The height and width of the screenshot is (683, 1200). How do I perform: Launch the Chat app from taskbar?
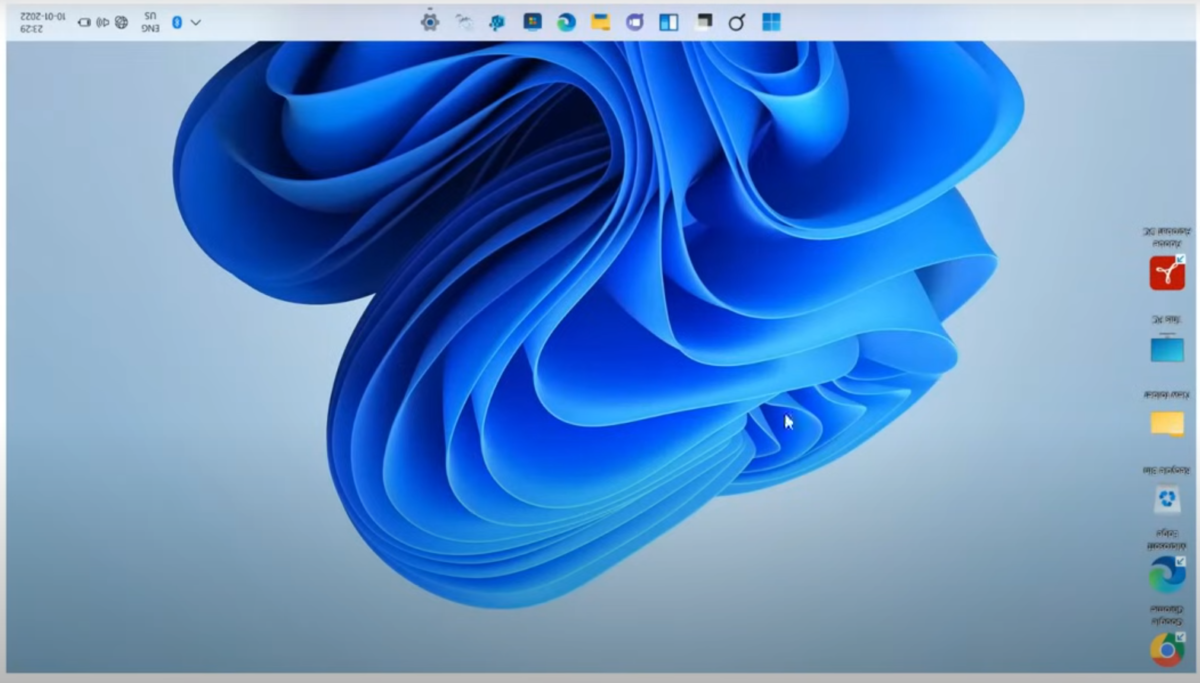pyautogui.click(x=635, y=22)
